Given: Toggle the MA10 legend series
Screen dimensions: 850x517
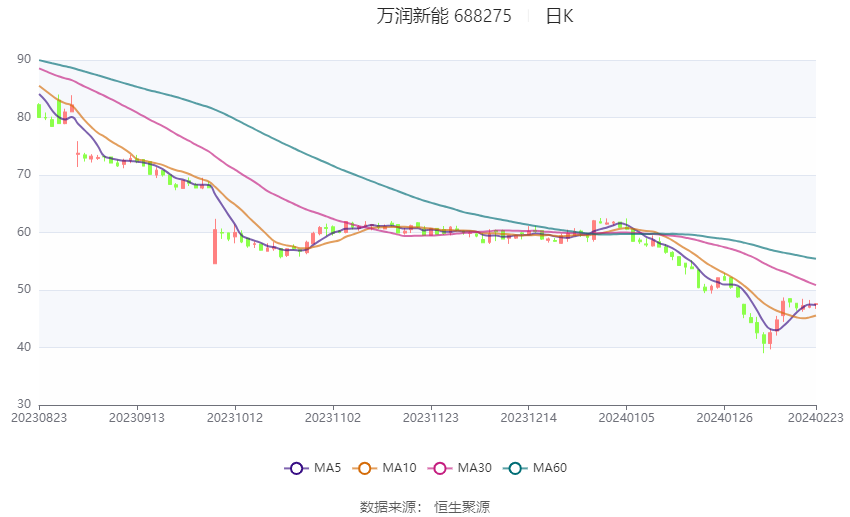Looking at the screenshot, I should (385, 468).
